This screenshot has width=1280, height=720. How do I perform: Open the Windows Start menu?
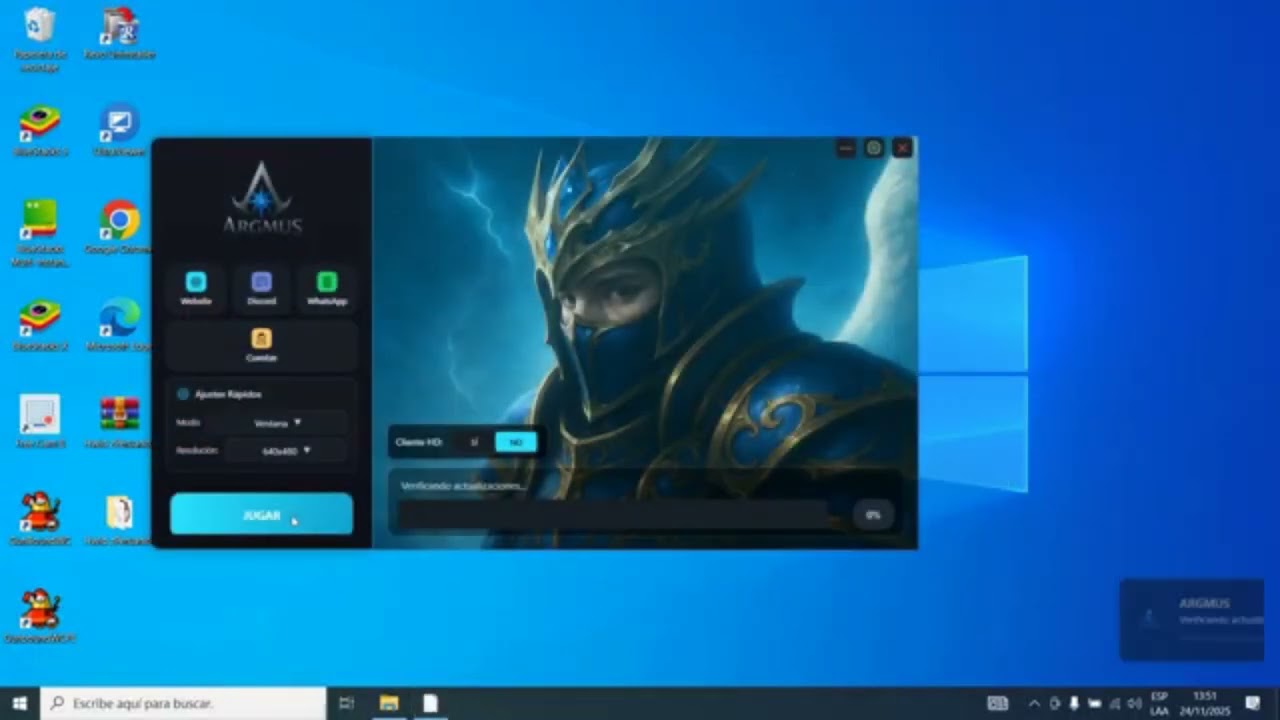(19, 703)
